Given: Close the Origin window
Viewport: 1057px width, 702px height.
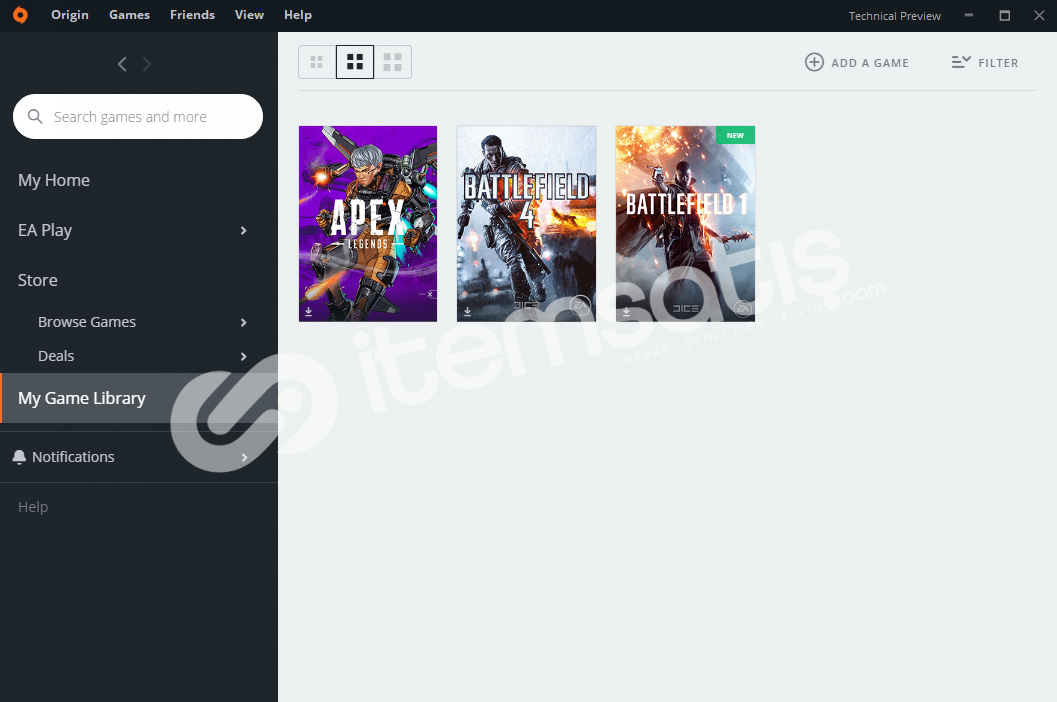Looking at the screenshot, I should click(x=1039, y=15).
